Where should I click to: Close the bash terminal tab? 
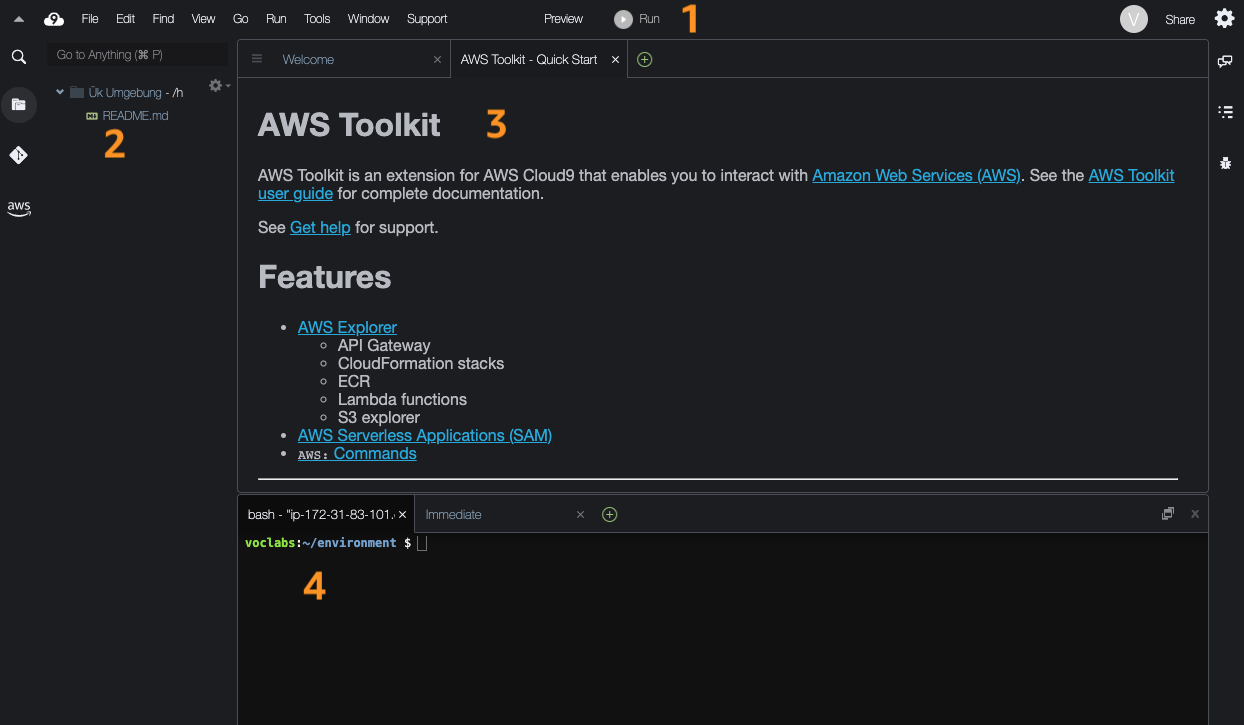click(402, 514)
